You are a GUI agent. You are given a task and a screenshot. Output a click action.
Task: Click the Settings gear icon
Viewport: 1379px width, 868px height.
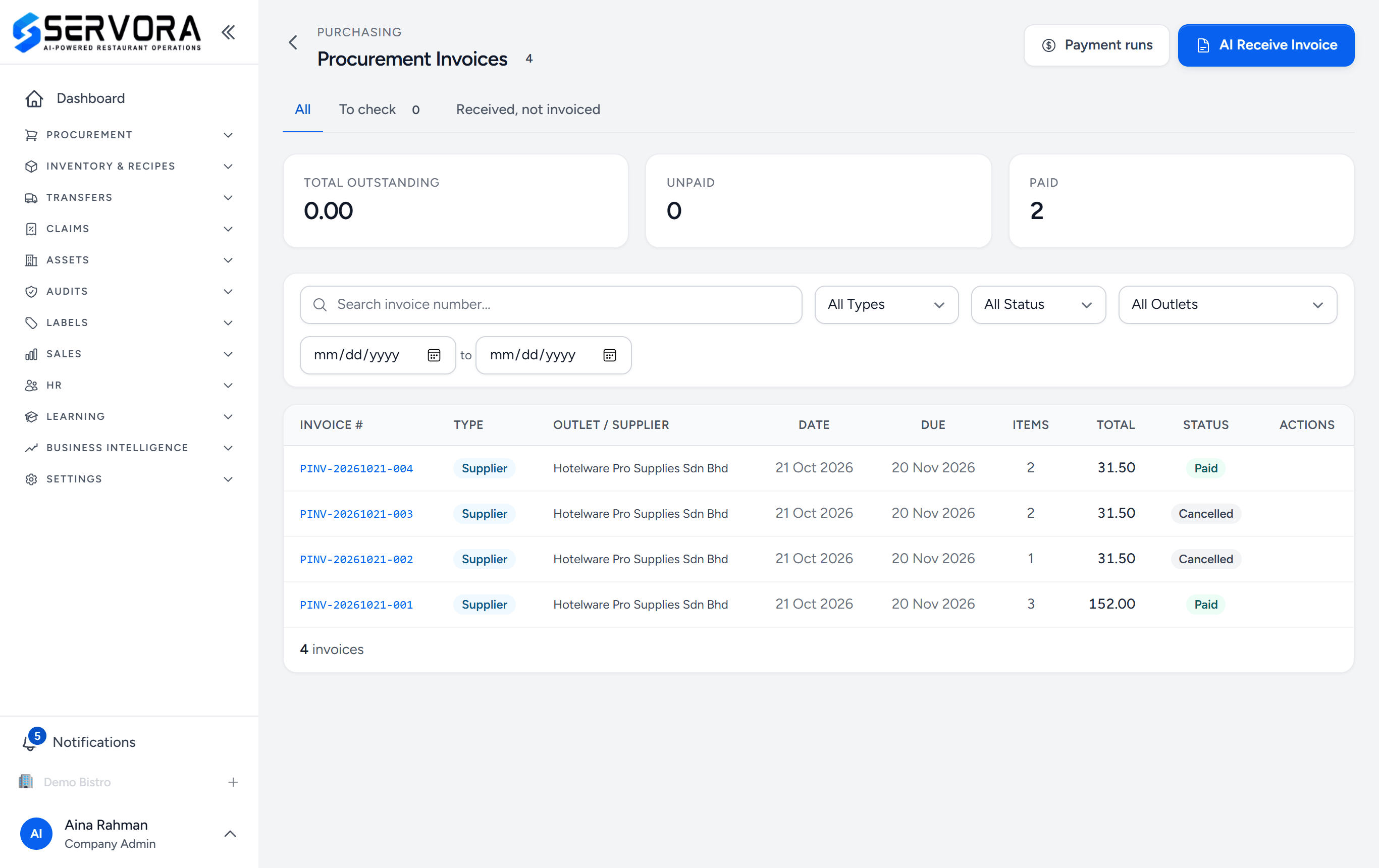[x=31, y=479]
